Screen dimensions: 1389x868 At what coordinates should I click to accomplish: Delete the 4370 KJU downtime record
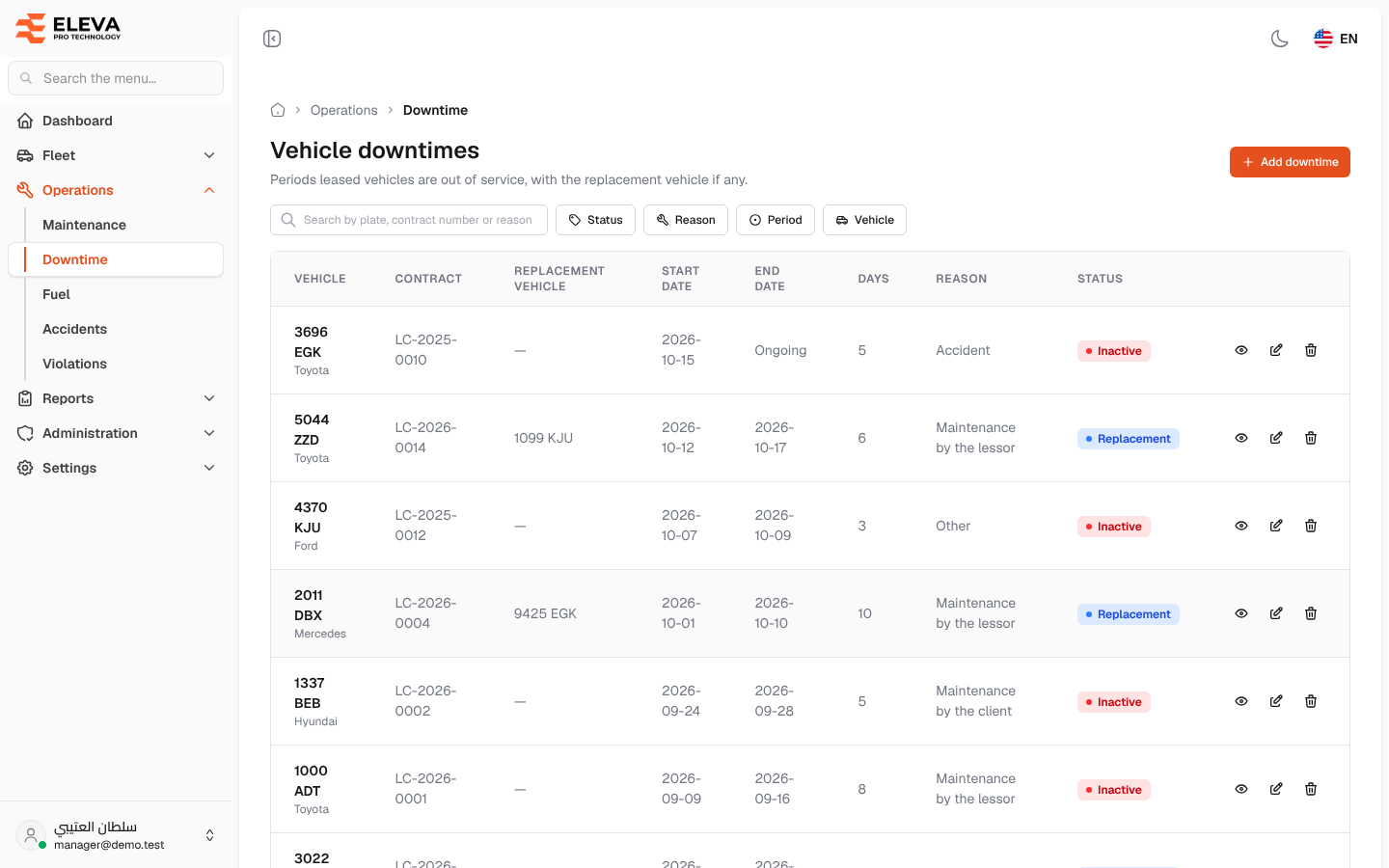tap(1311, 526)
